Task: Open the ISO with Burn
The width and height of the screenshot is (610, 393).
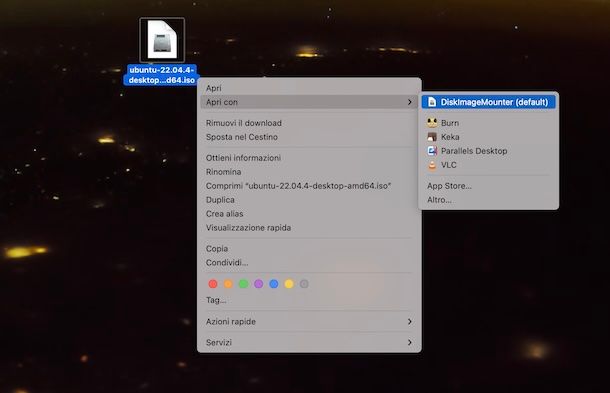Action: tap(489, 123)
